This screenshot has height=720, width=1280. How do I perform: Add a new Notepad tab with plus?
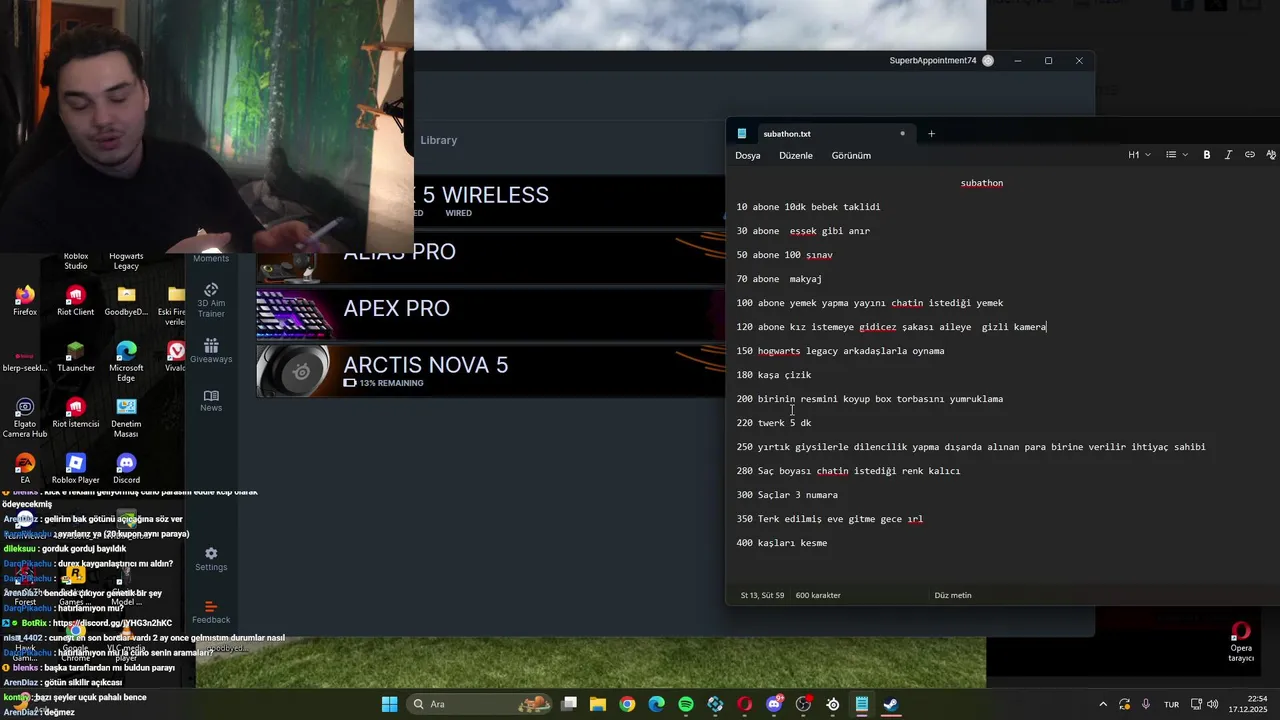point(931,133)
